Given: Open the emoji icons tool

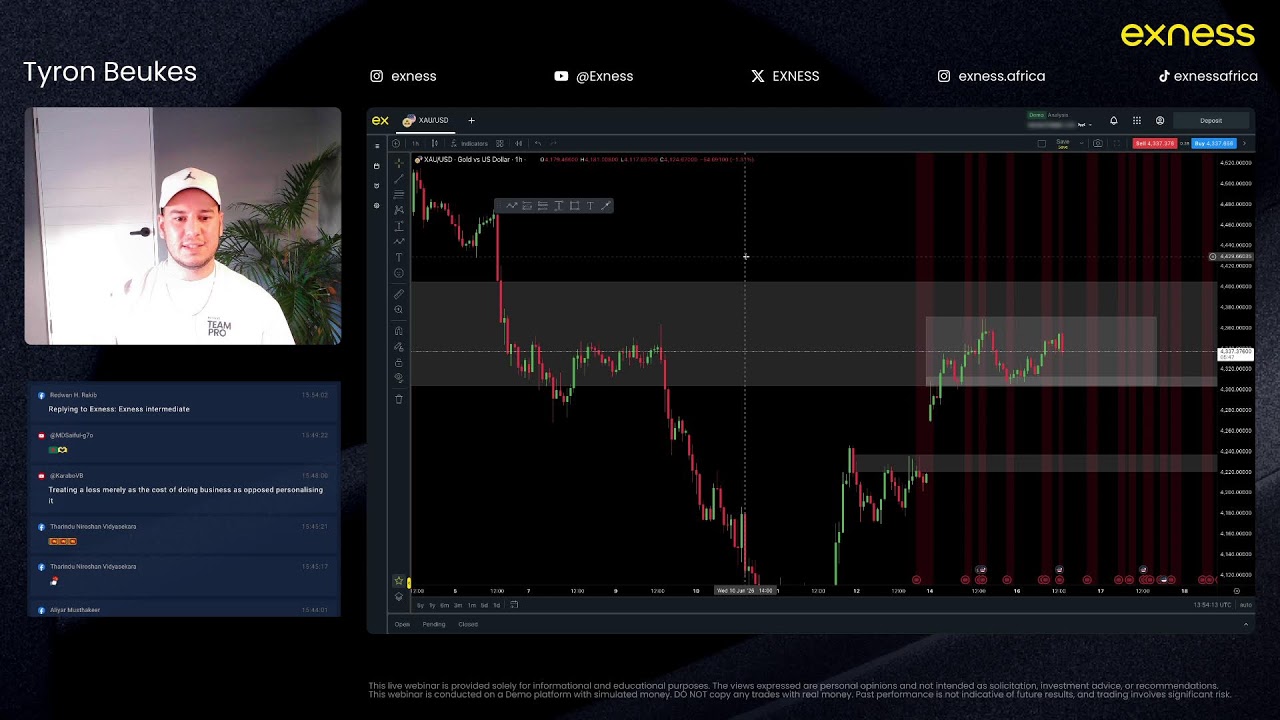Looking at the screenshot, I should click(x=399, y=273).
